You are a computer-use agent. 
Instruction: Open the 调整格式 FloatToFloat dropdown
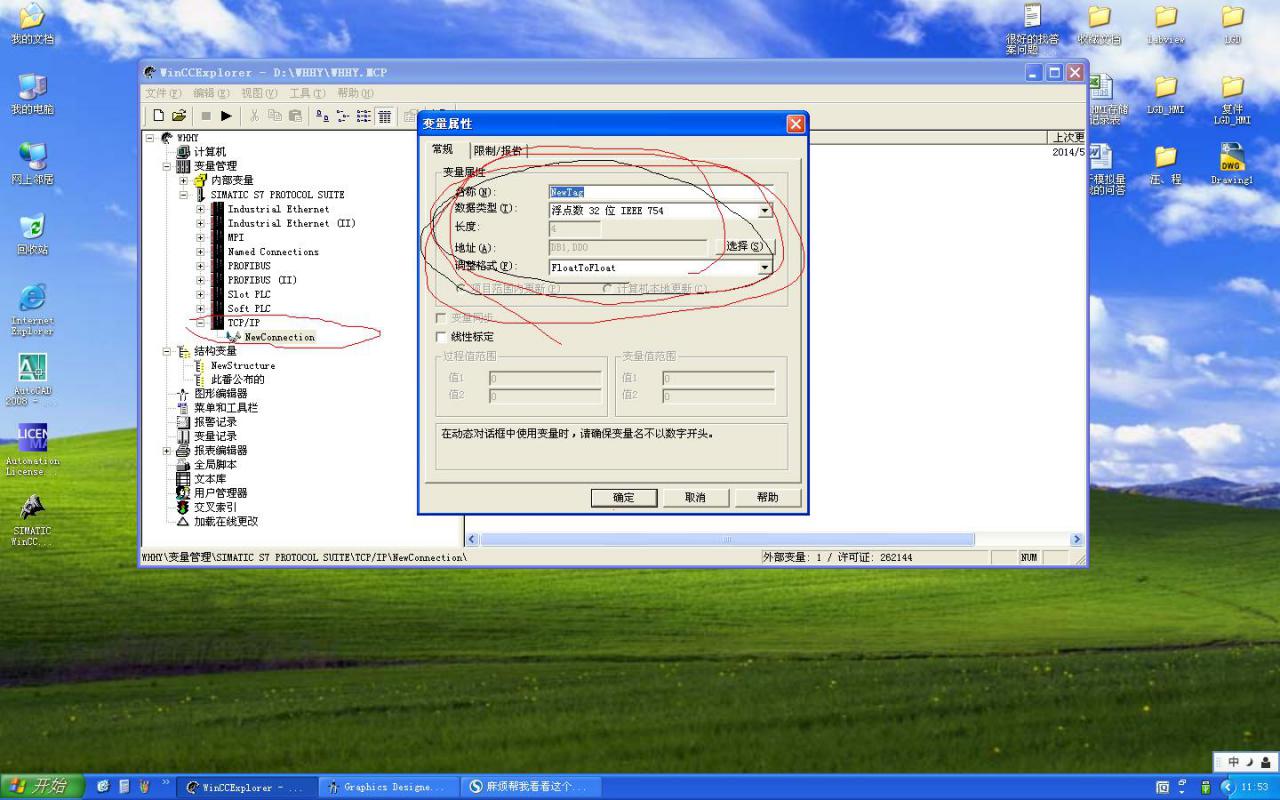point(765,268)
